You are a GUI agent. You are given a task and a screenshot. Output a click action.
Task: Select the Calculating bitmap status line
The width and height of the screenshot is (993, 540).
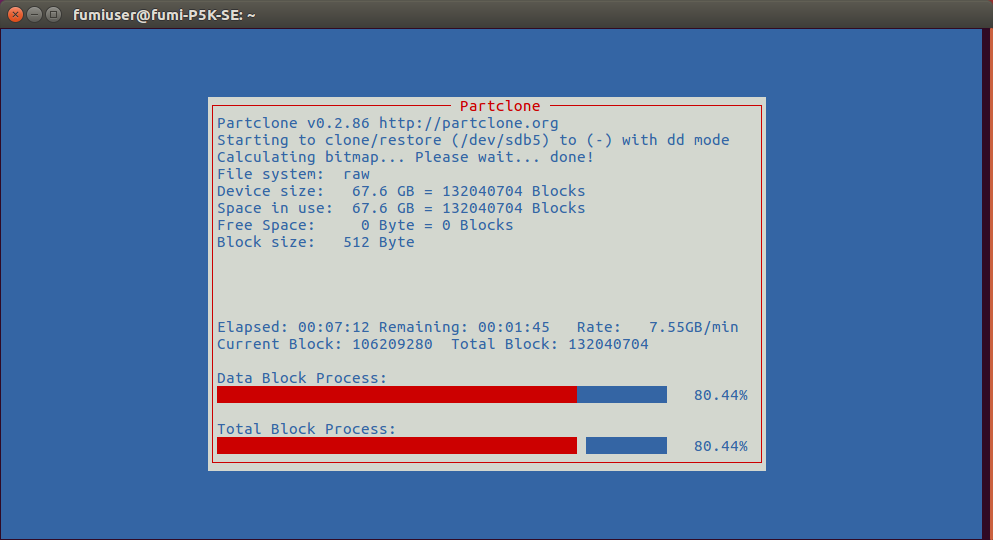click(x=405, y=157)
